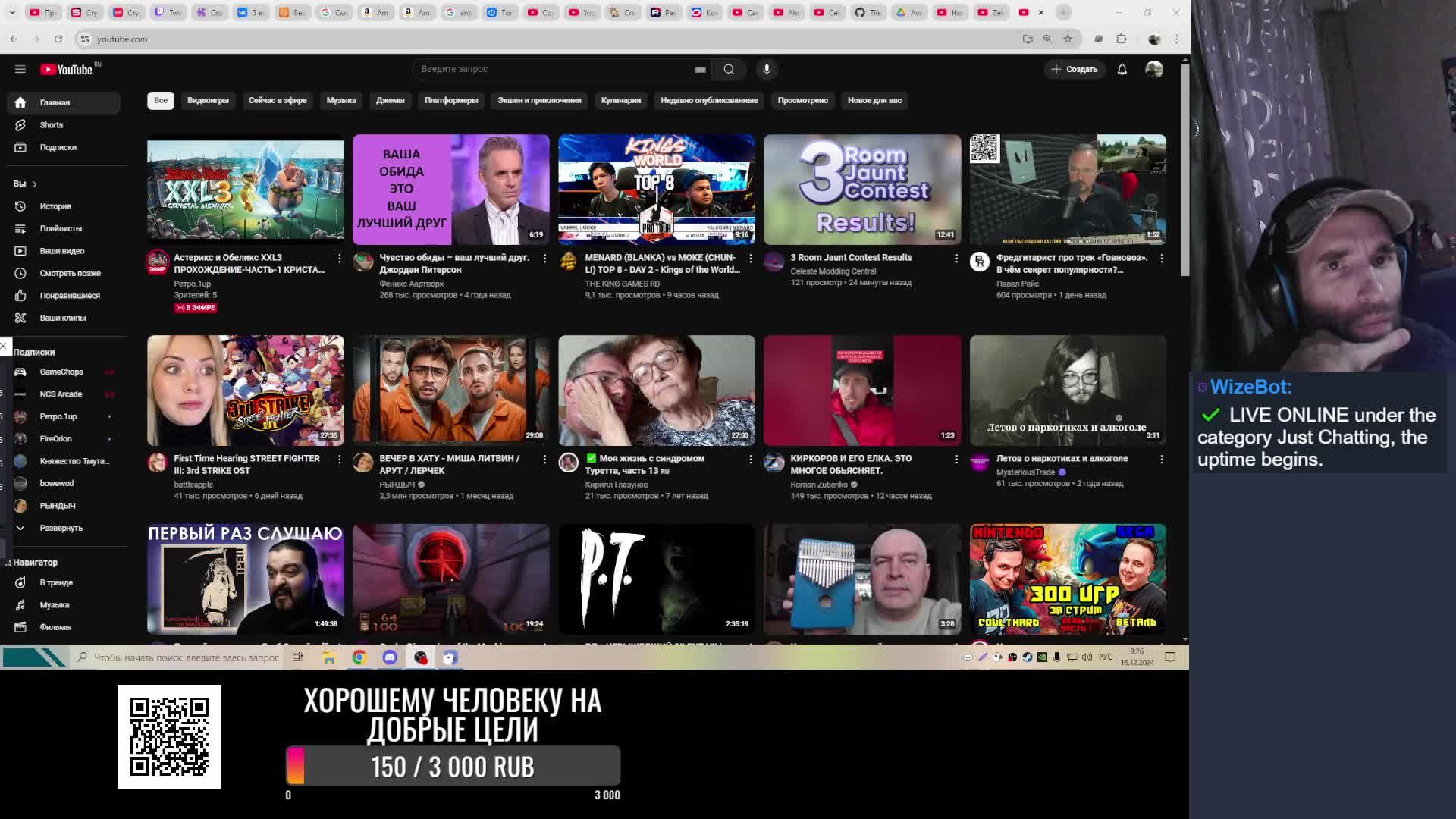Open options menu for Jordan Peterson video
This screenshot has height=819, width=1456.
coord(544,259)
